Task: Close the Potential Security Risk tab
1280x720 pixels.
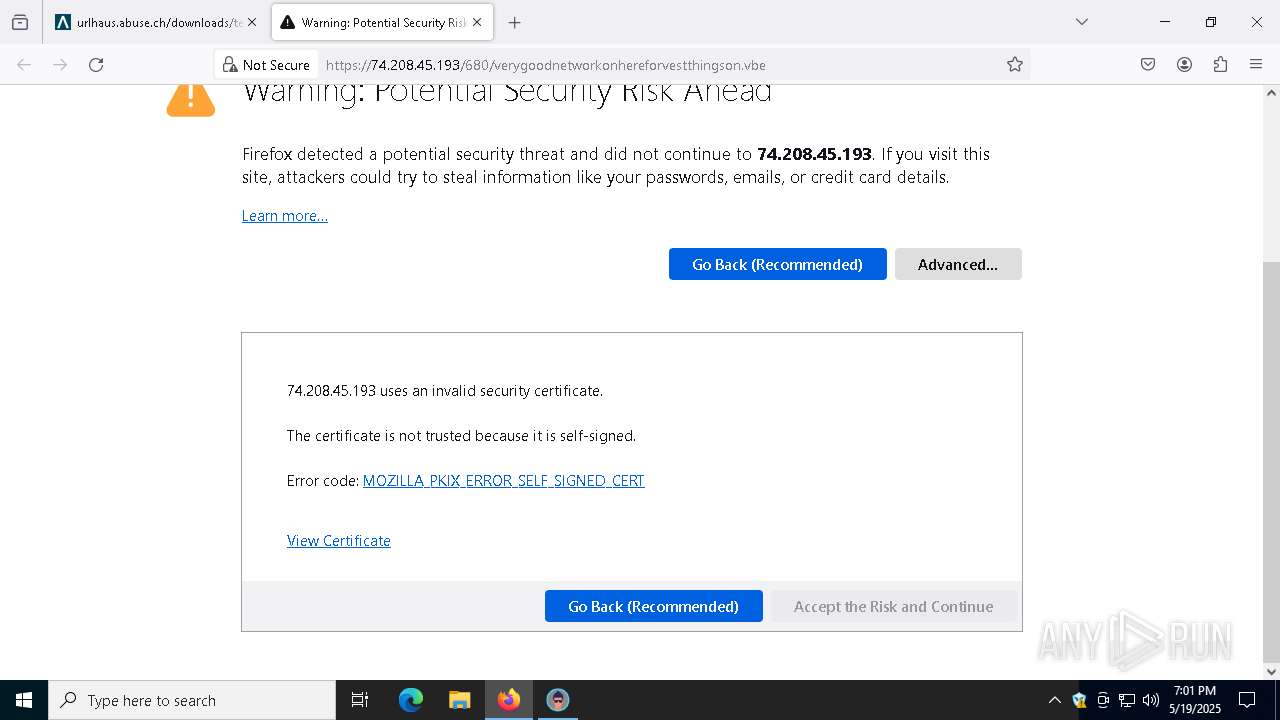Action: 477,22
